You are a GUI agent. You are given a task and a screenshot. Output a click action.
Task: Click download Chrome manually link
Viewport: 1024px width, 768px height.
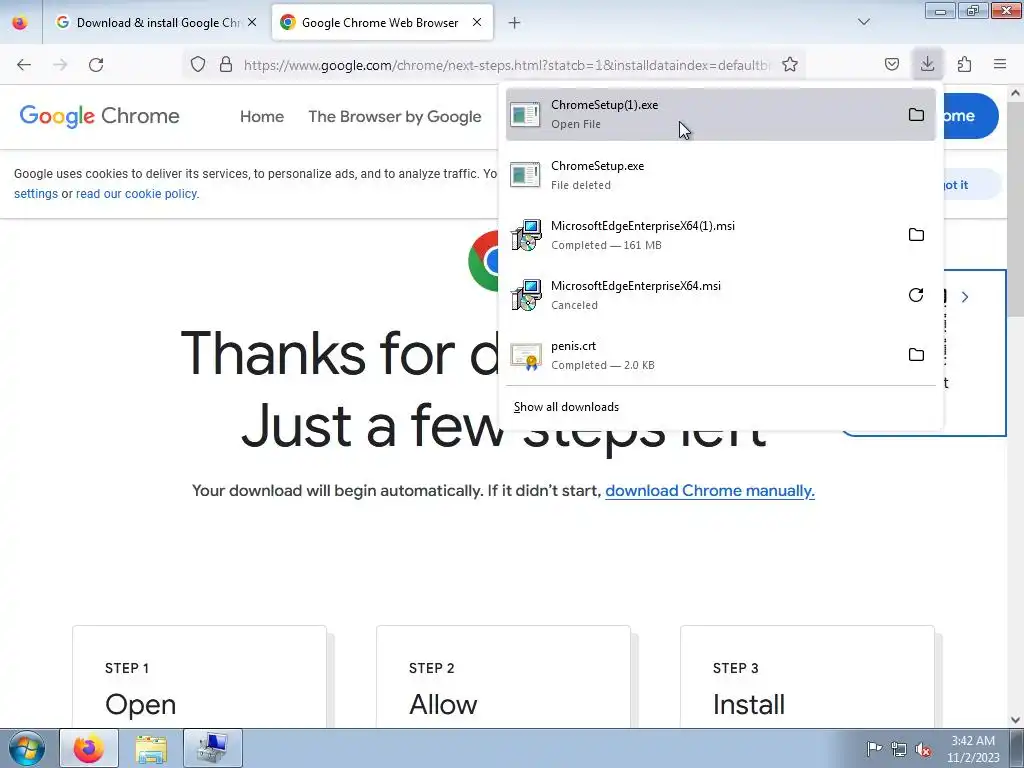coord(710,490)
